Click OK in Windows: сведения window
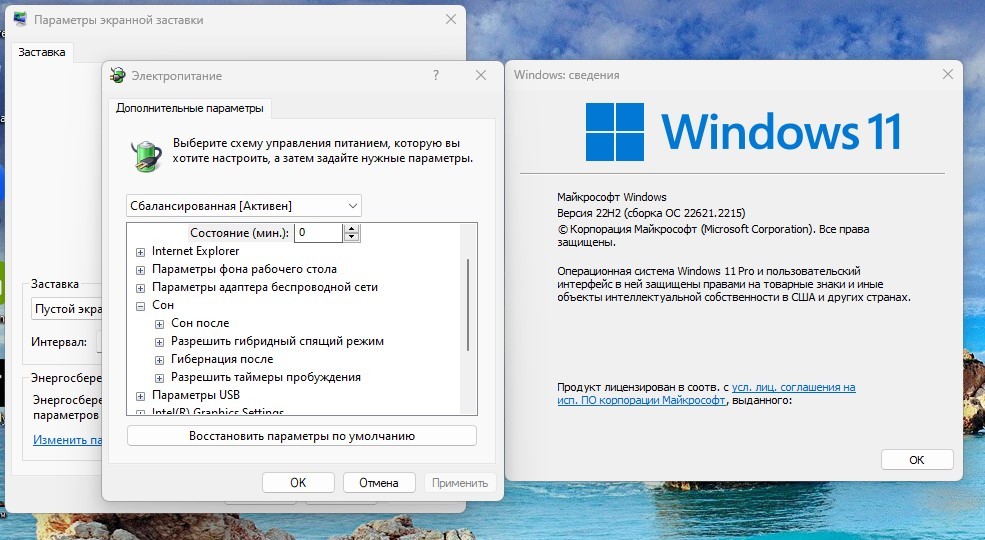This screenshot has height=540, width=985. (x=917, y=460)
